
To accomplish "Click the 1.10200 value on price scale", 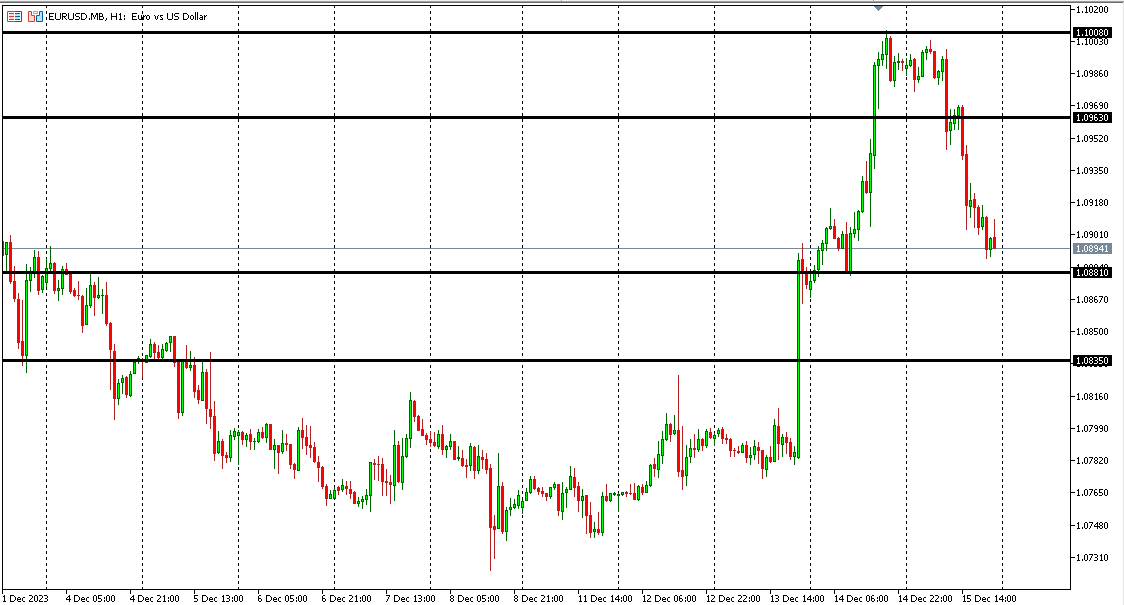I will (x=1091, y=9).
